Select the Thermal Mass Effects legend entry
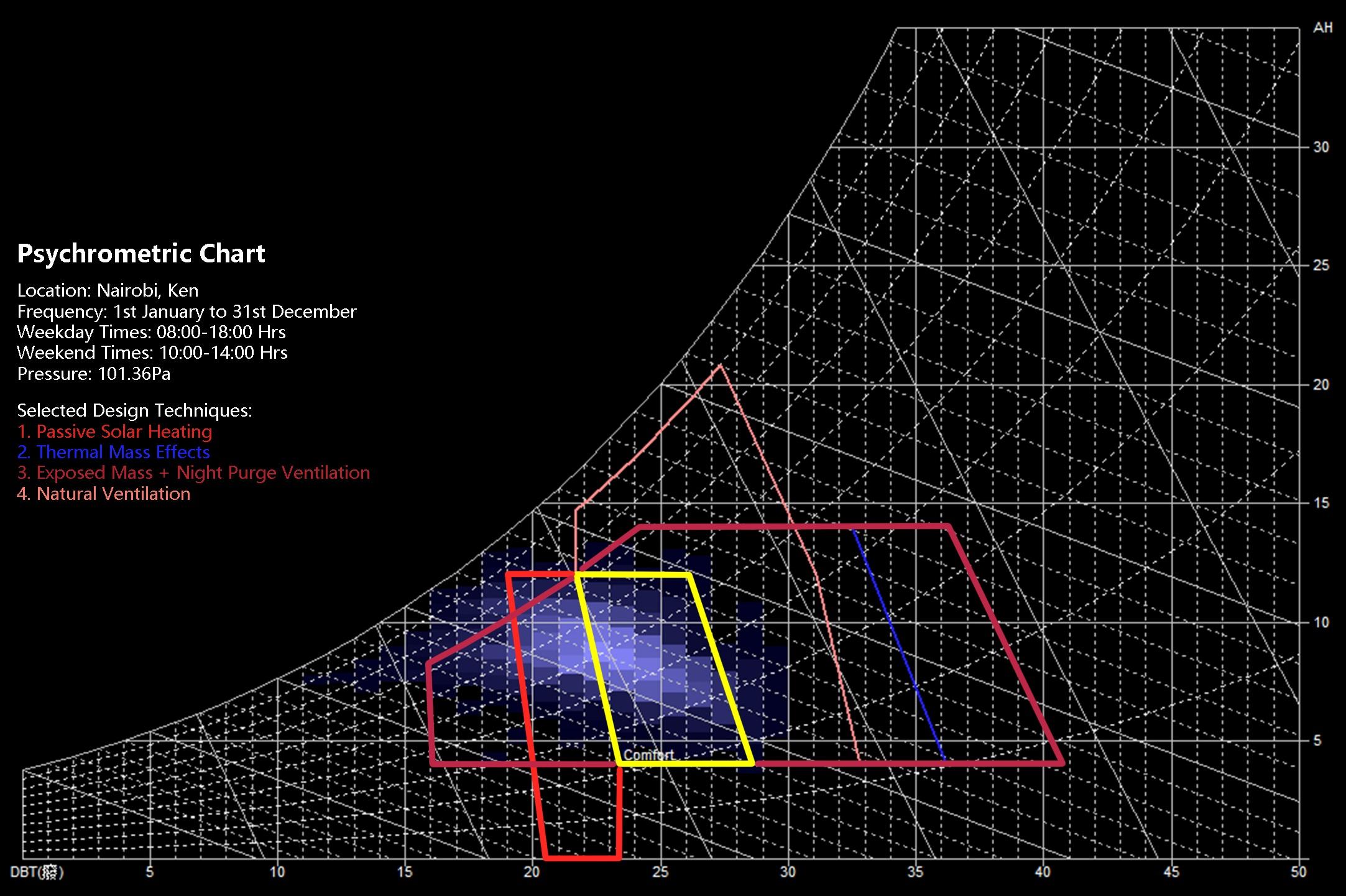This screenshot has height=896, width=1346. pos(113,452)
